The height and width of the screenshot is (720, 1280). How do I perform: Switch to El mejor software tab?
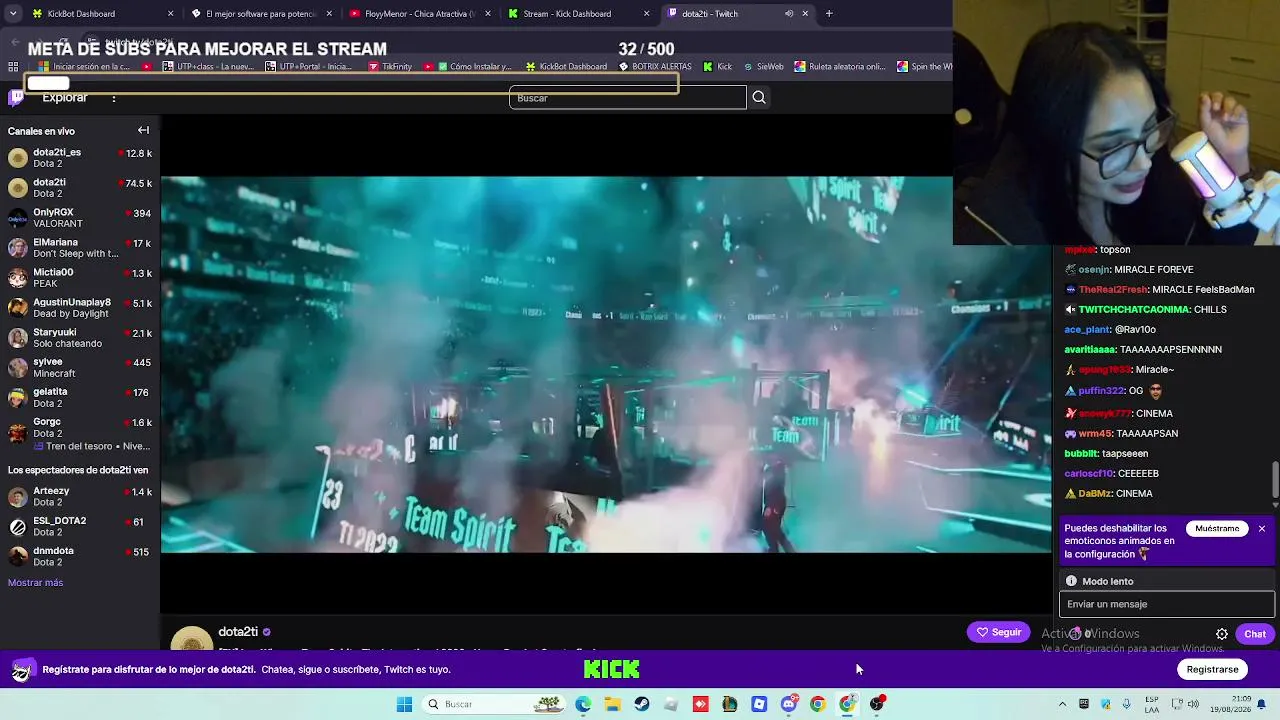(260, 14)
